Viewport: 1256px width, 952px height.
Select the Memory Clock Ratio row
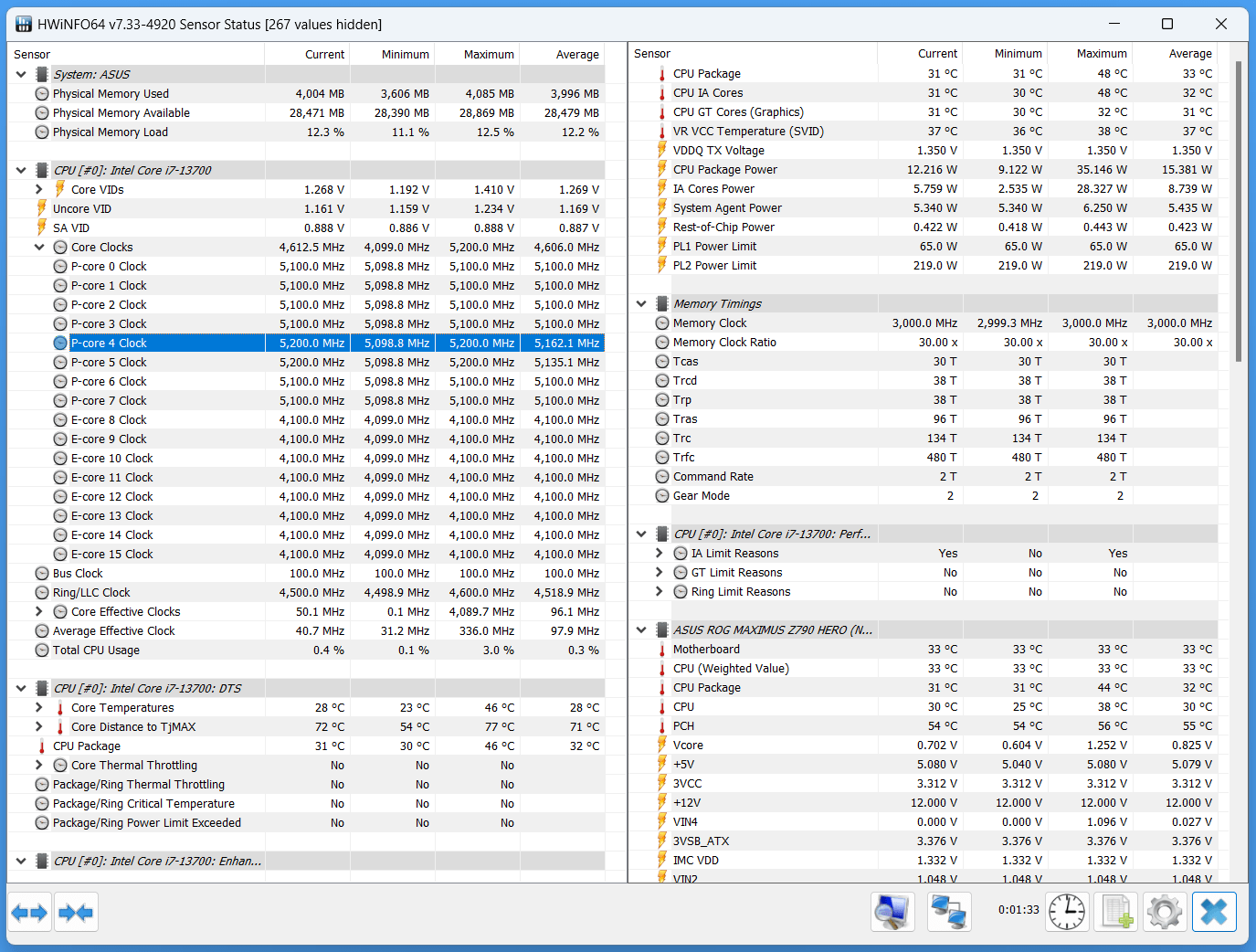[x=924, y=342]
